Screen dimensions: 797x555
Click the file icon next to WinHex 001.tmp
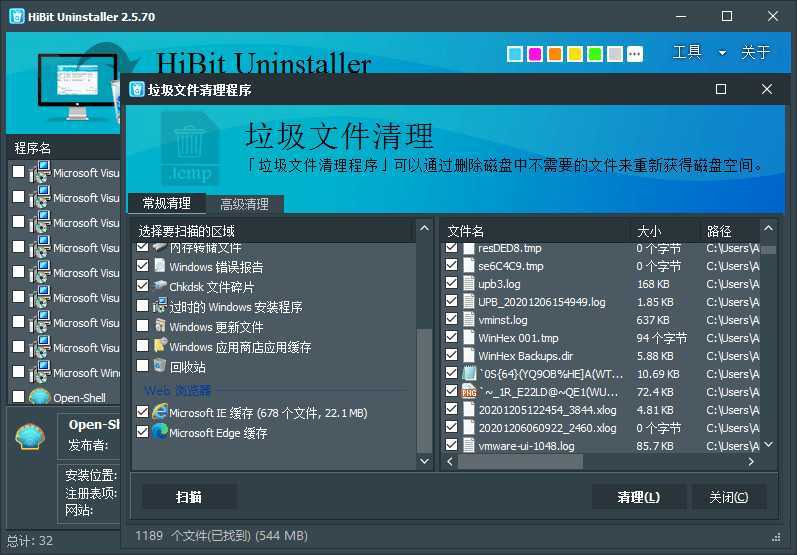(469, 337)
